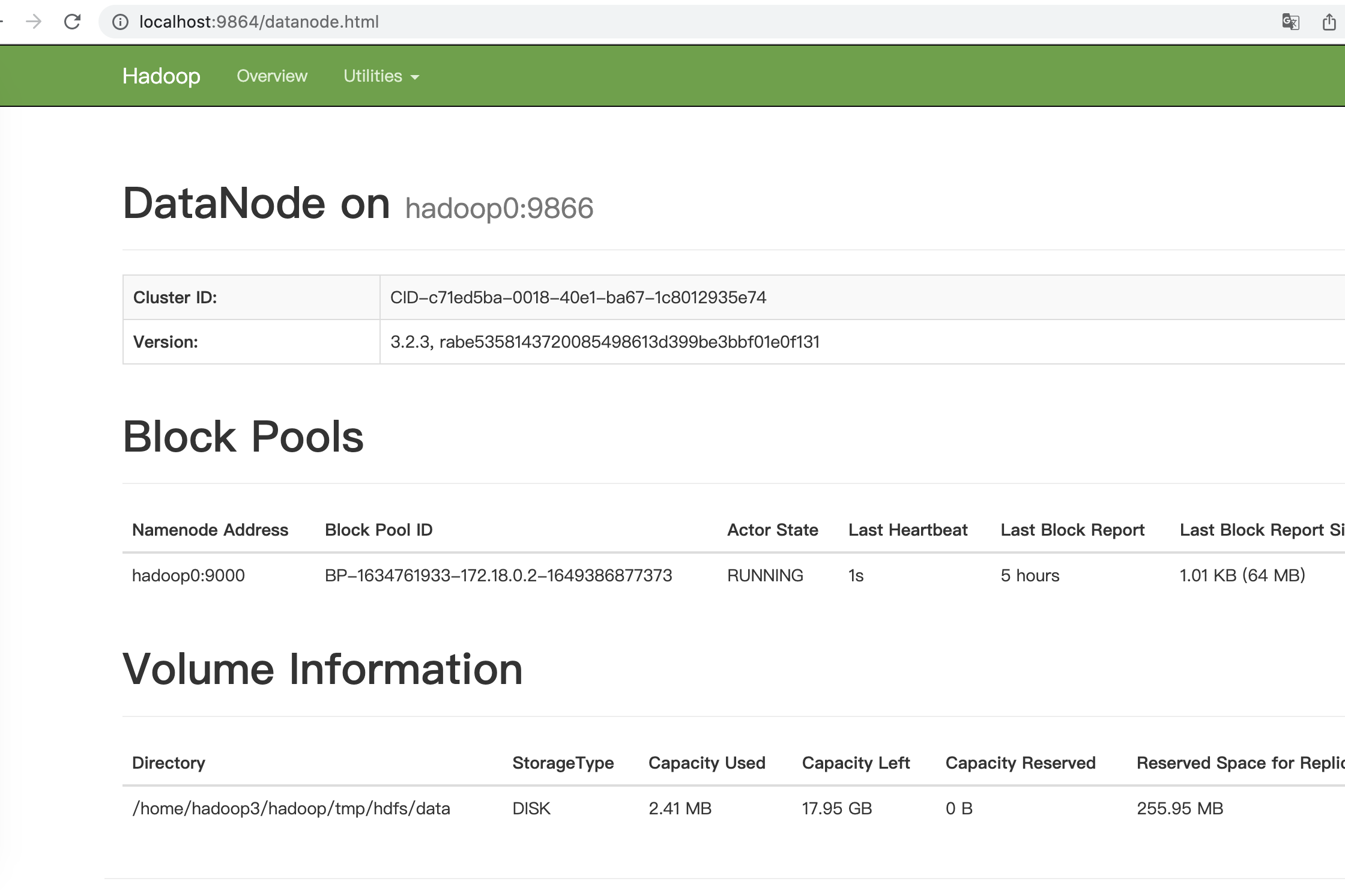Select the BP-1634761933 block pool ID
Image resolution: width=1345 pixels, height=896 pixels.
click(498, 575)
